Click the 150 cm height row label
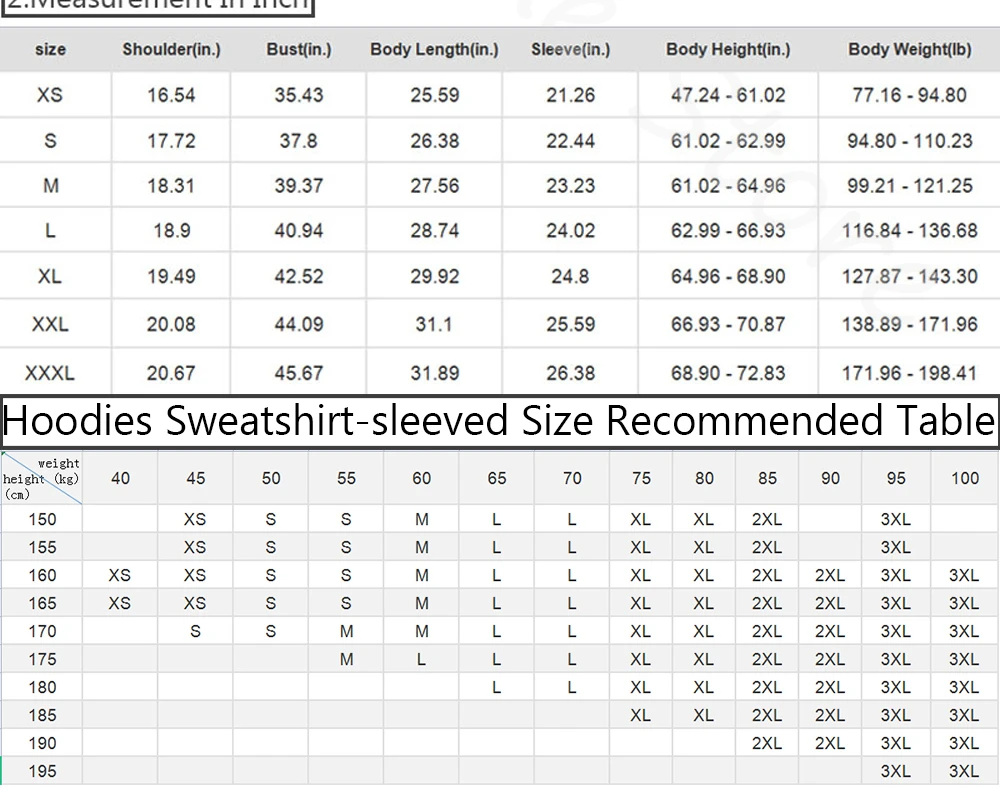The width and height of the screenshot is (1000, 788). tap(42, 520)
